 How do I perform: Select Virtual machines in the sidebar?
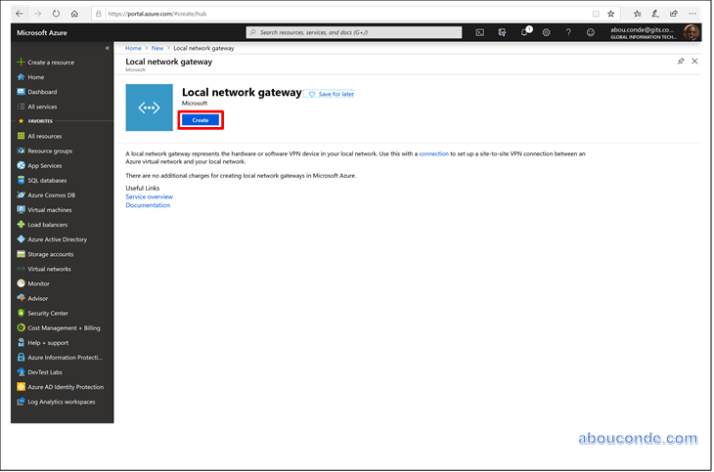point(49,210)
